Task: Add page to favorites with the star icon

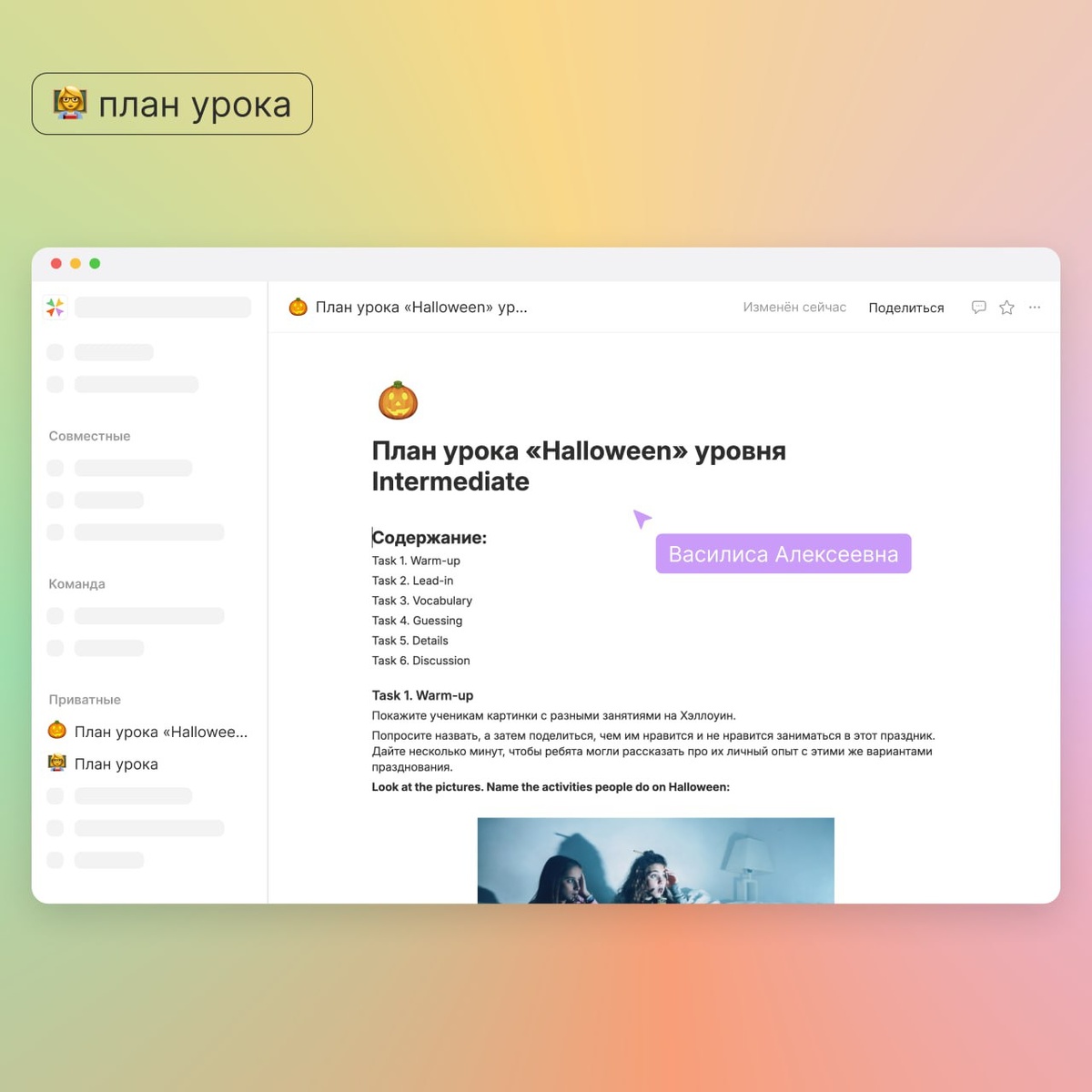Action: click(1006, 308)
